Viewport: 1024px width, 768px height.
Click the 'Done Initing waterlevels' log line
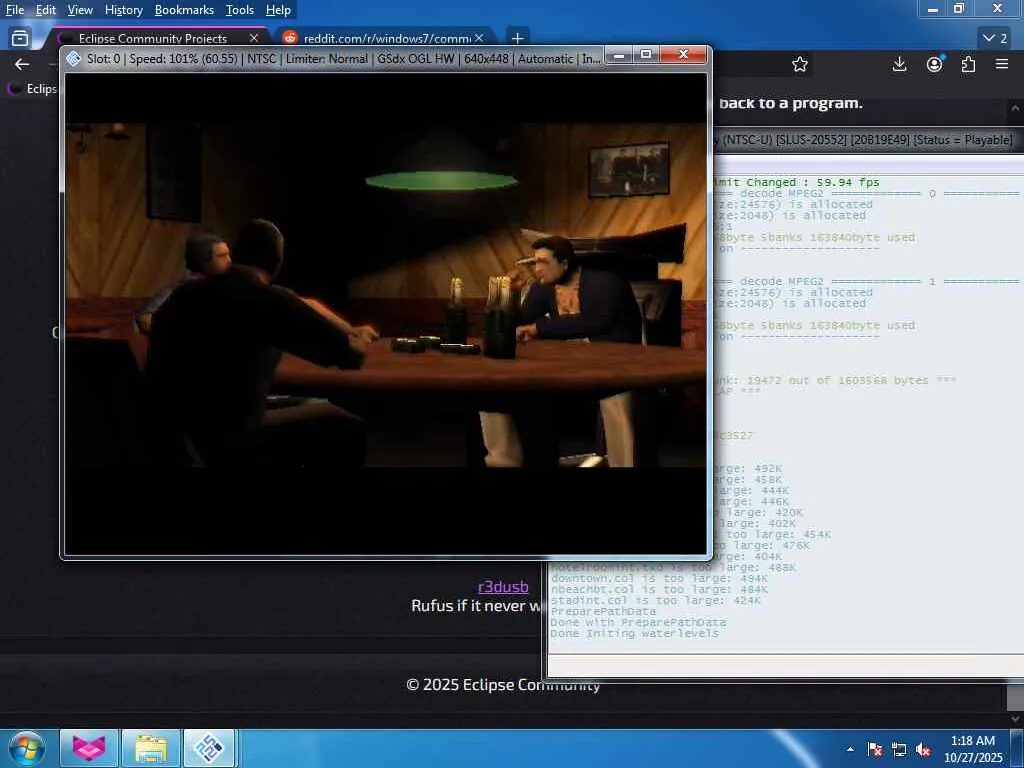pos(633,633)
